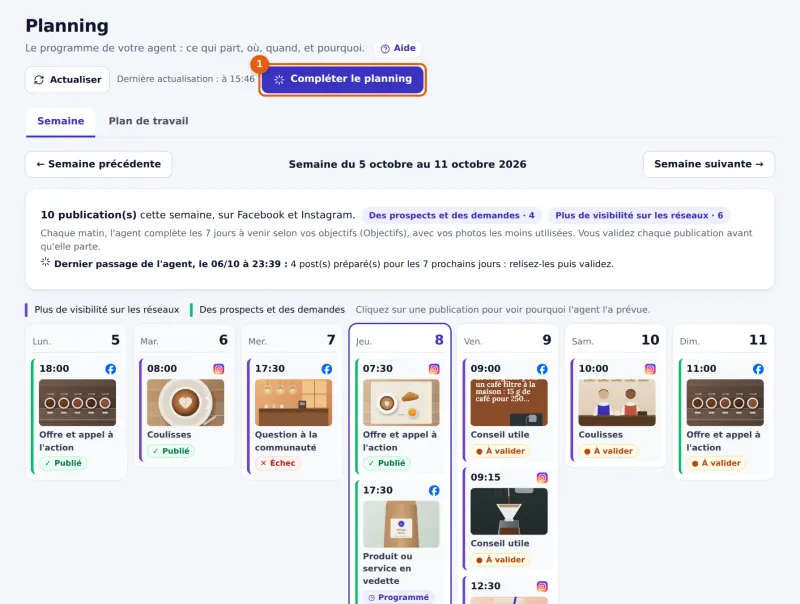Click Monday's Offre et appel à l'action title
Viewport: 800px width, 604px height.
click(x=76, y=441)
